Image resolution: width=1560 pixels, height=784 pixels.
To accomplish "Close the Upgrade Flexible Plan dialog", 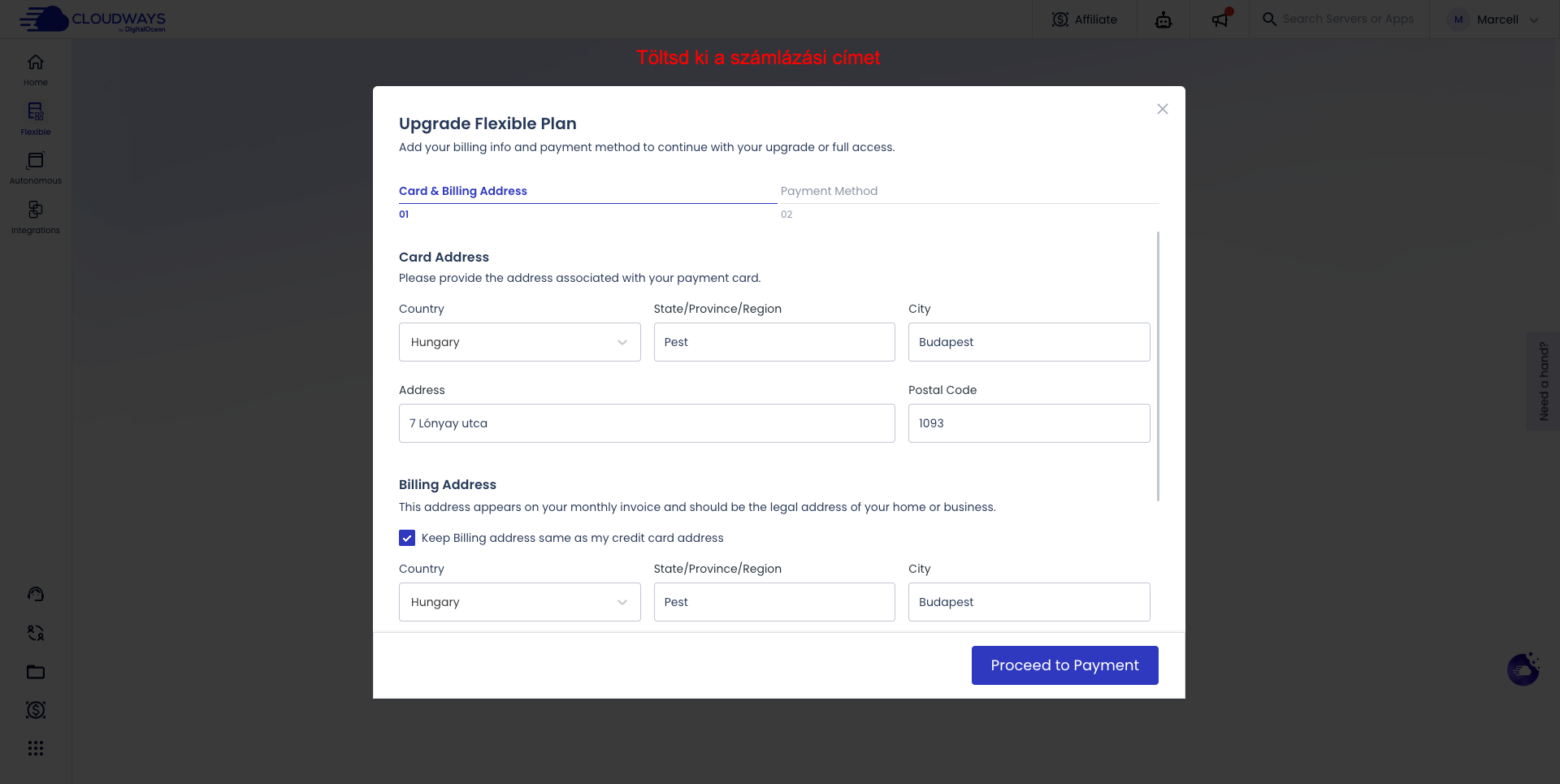I will (x=1163, y=109).
